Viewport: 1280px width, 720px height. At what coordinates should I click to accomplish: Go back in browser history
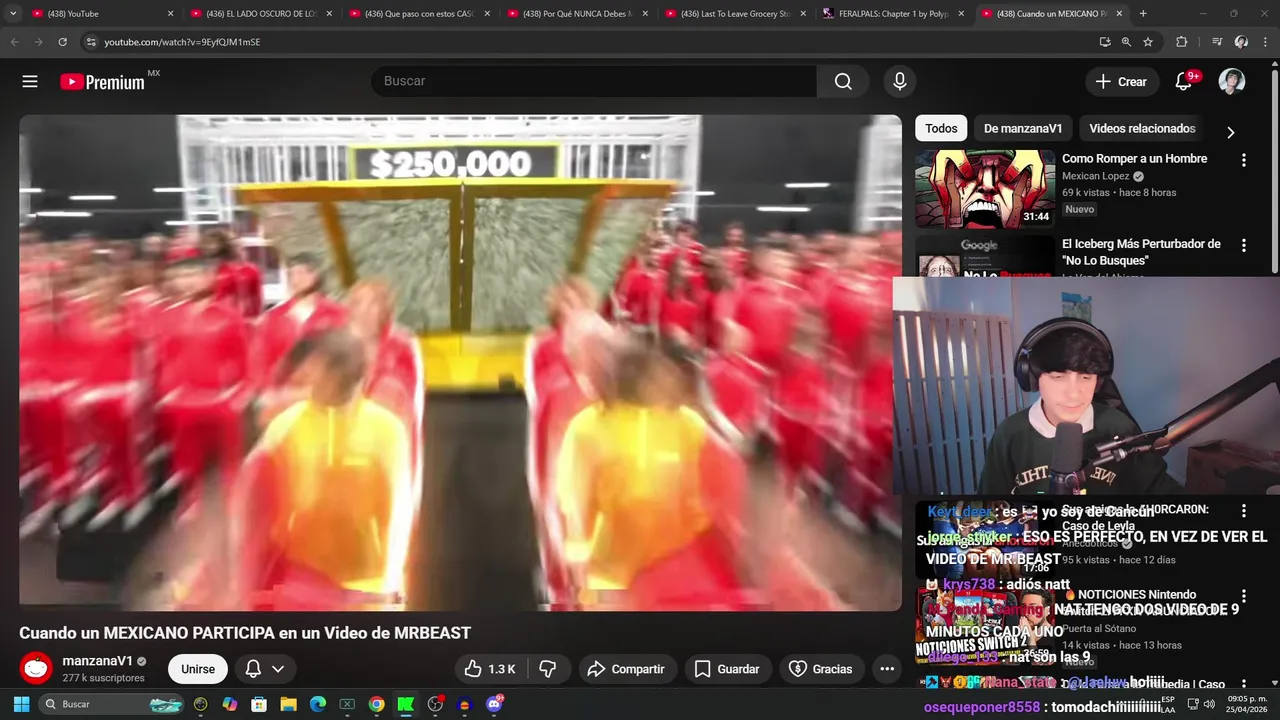[x=14, y=42]
